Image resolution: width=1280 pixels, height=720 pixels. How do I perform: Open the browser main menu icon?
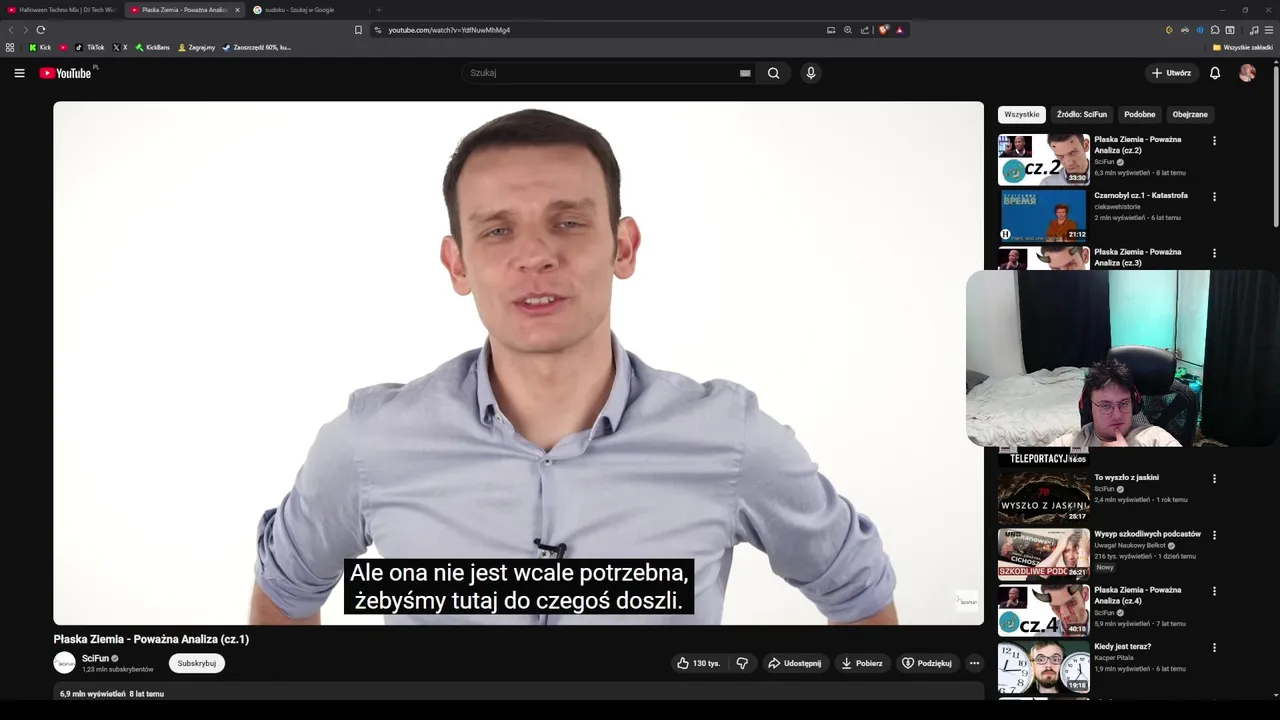click(1269, 30)
